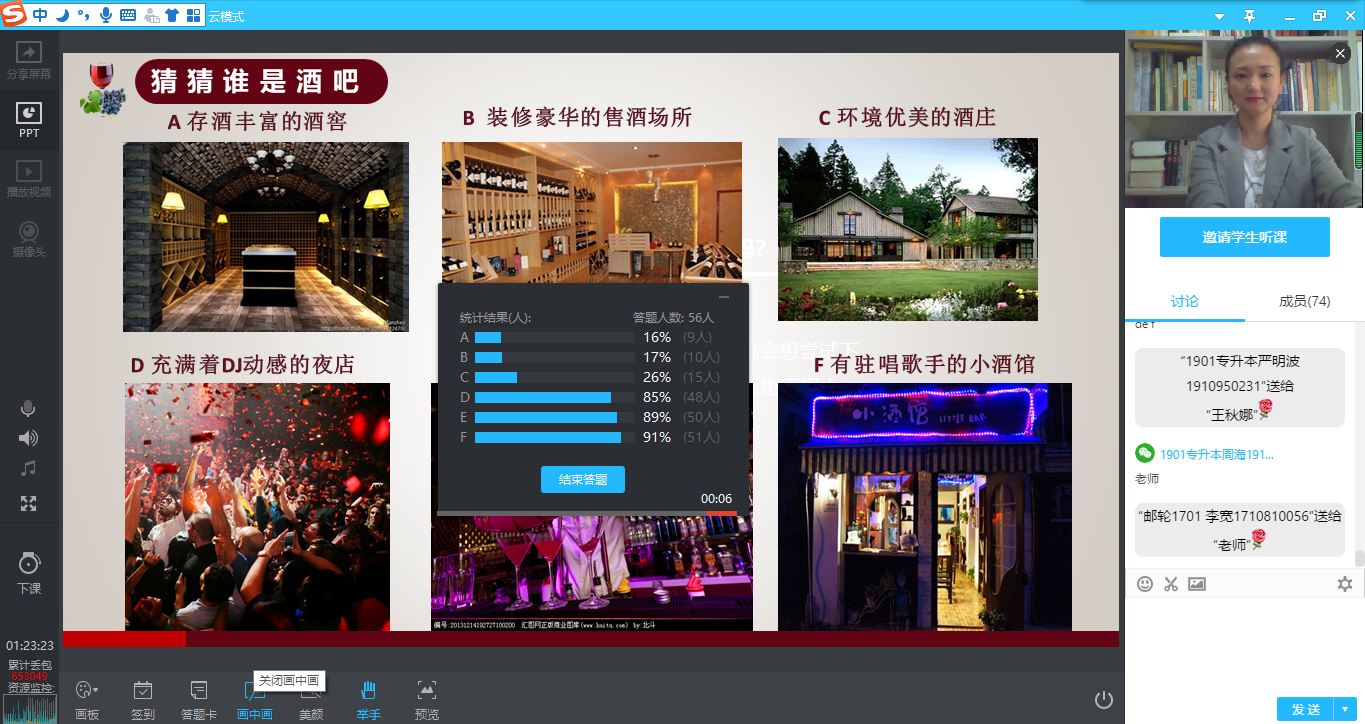The image size is (1365, 724).
Task: Click the 美颜 beauty filter icon
Action: click(311, 698)
